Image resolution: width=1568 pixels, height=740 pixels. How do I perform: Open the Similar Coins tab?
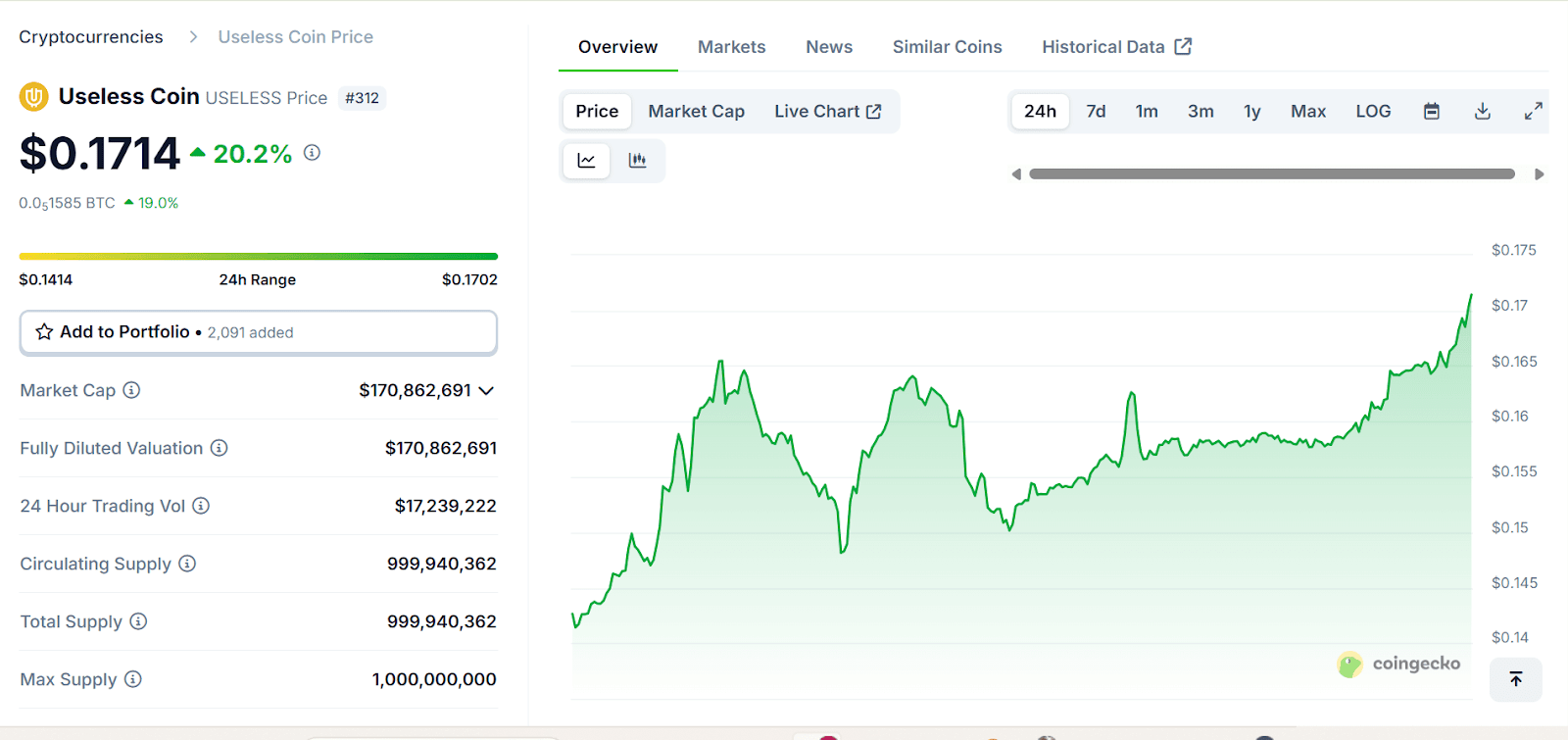[x=948, y=47]
